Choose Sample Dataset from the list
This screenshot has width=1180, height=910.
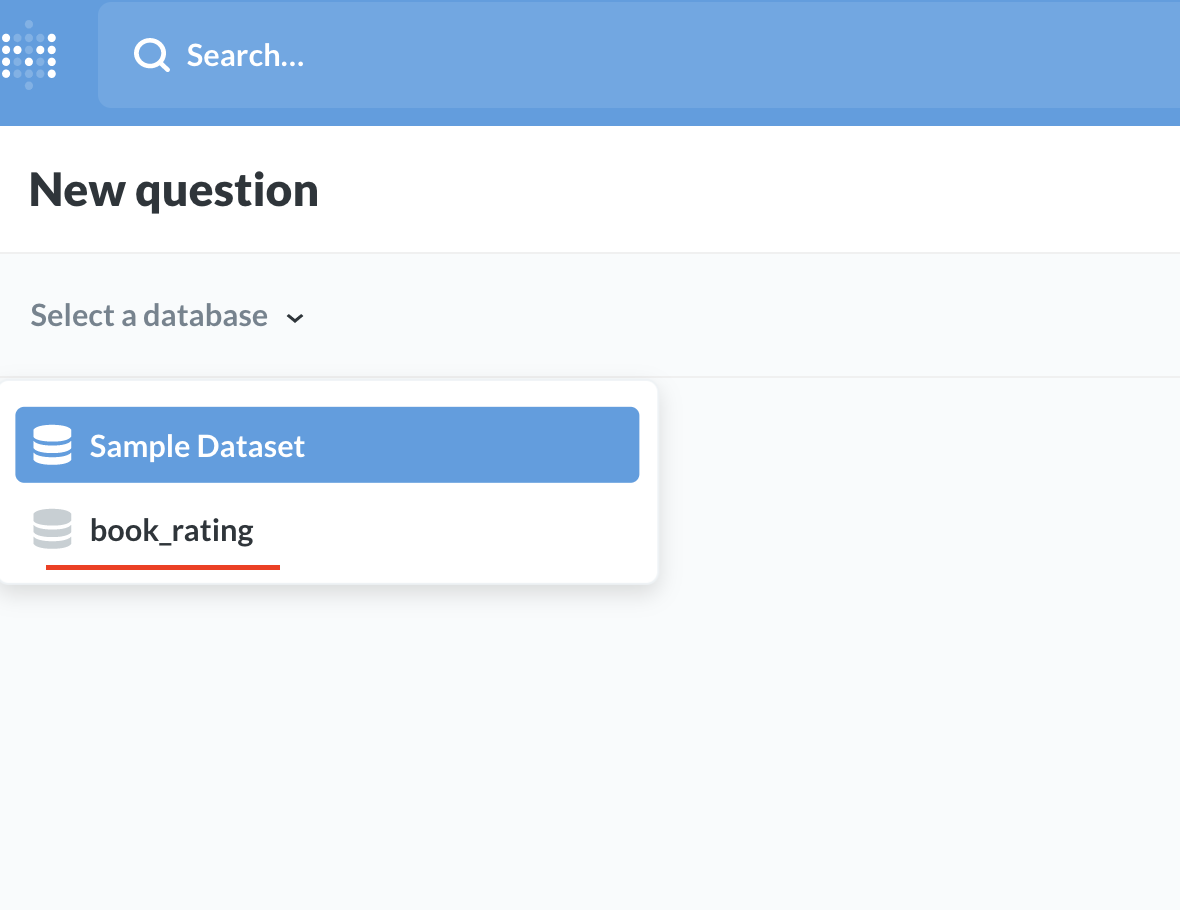pyautogui.click(x=327, y=445)
